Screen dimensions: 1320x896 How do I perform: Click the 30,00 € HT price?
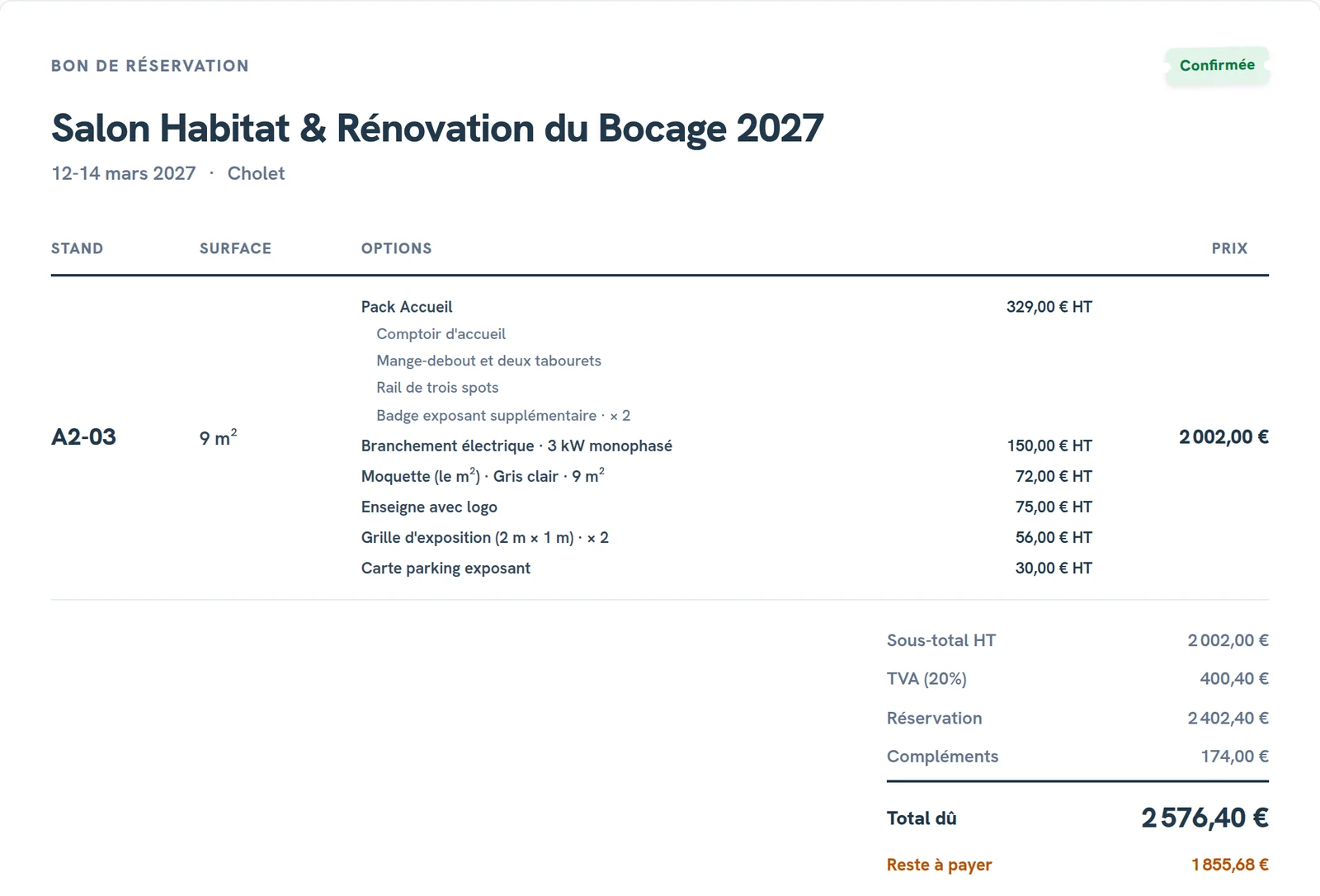pos(1054,568)
